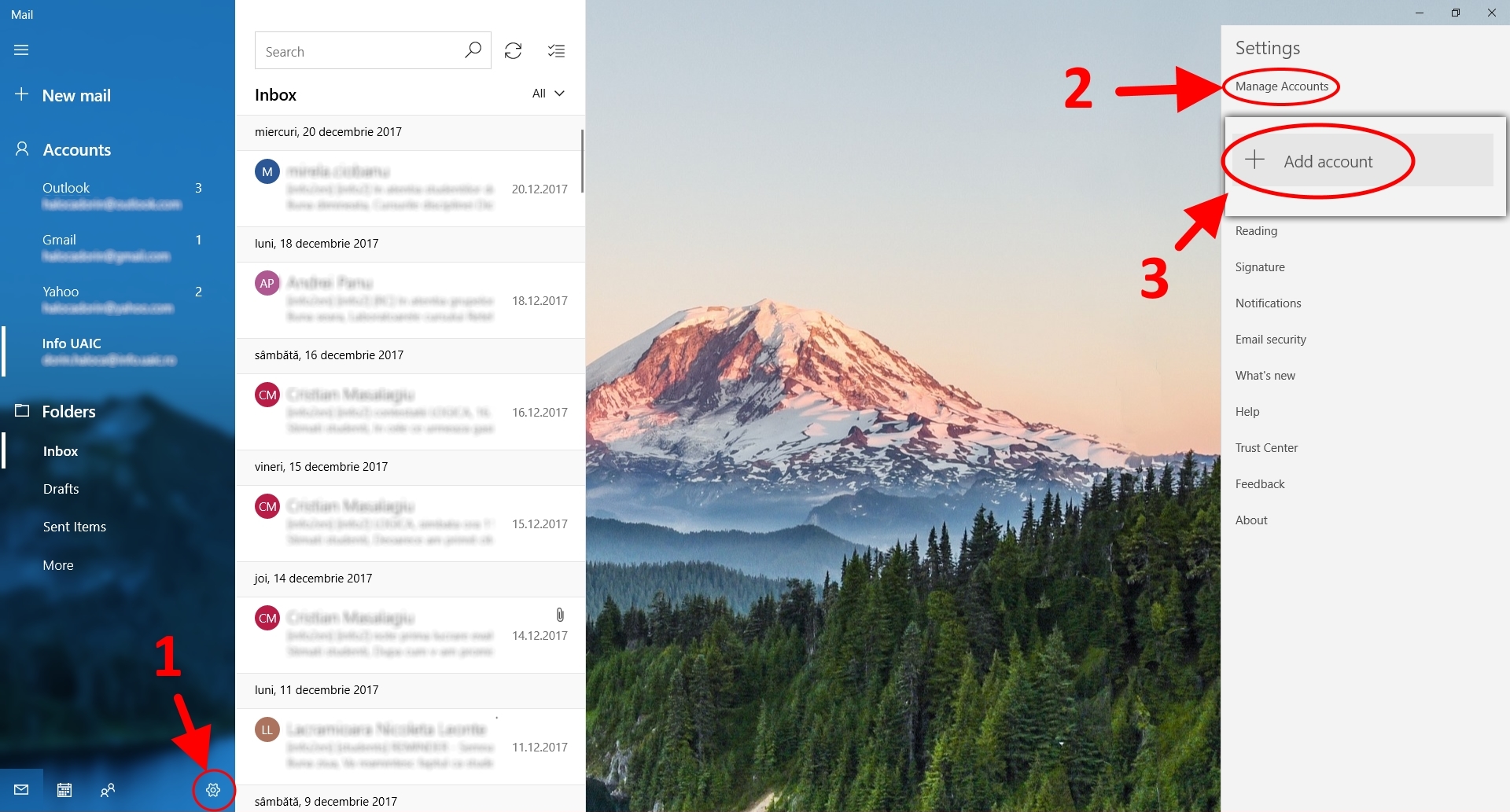Open the People contacts icon
The image size is (1510, 812).
click(x=108, y=790)
